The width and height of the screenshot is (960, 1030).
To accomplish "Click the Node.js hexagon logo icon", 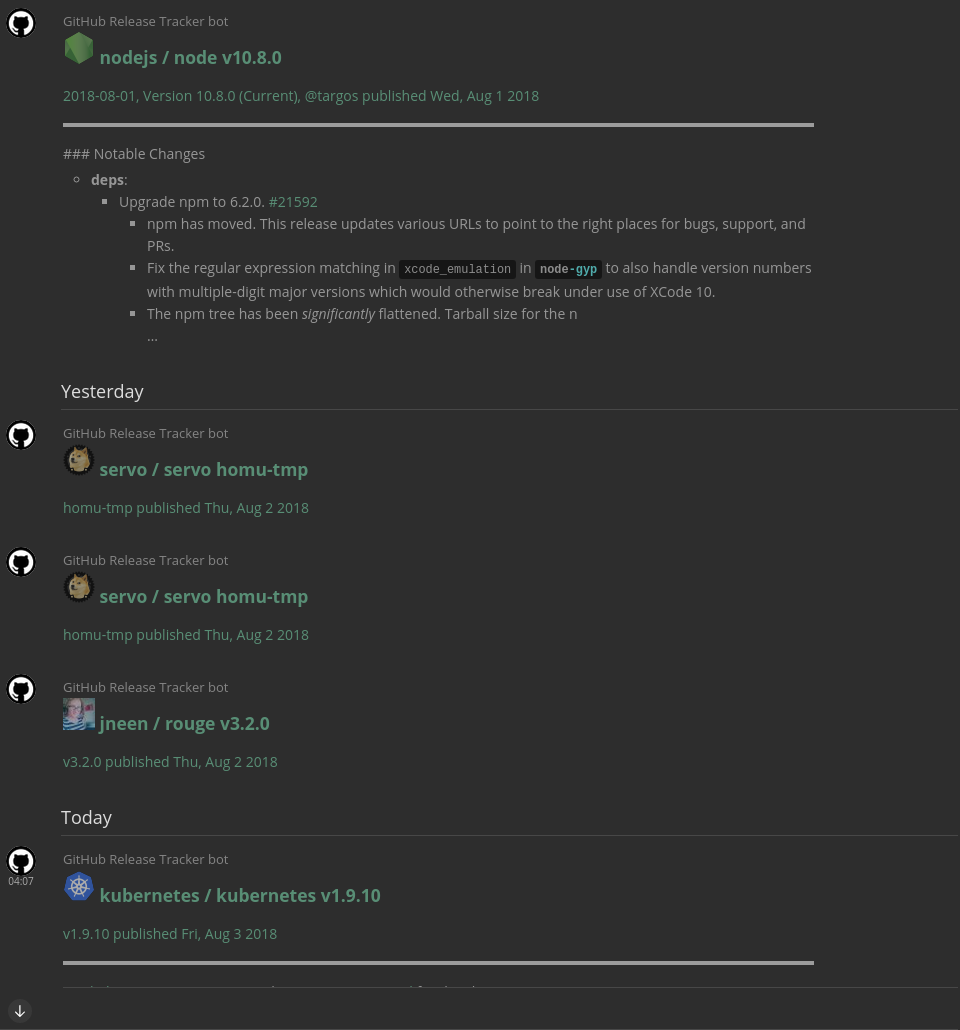I will coord(79,48).
